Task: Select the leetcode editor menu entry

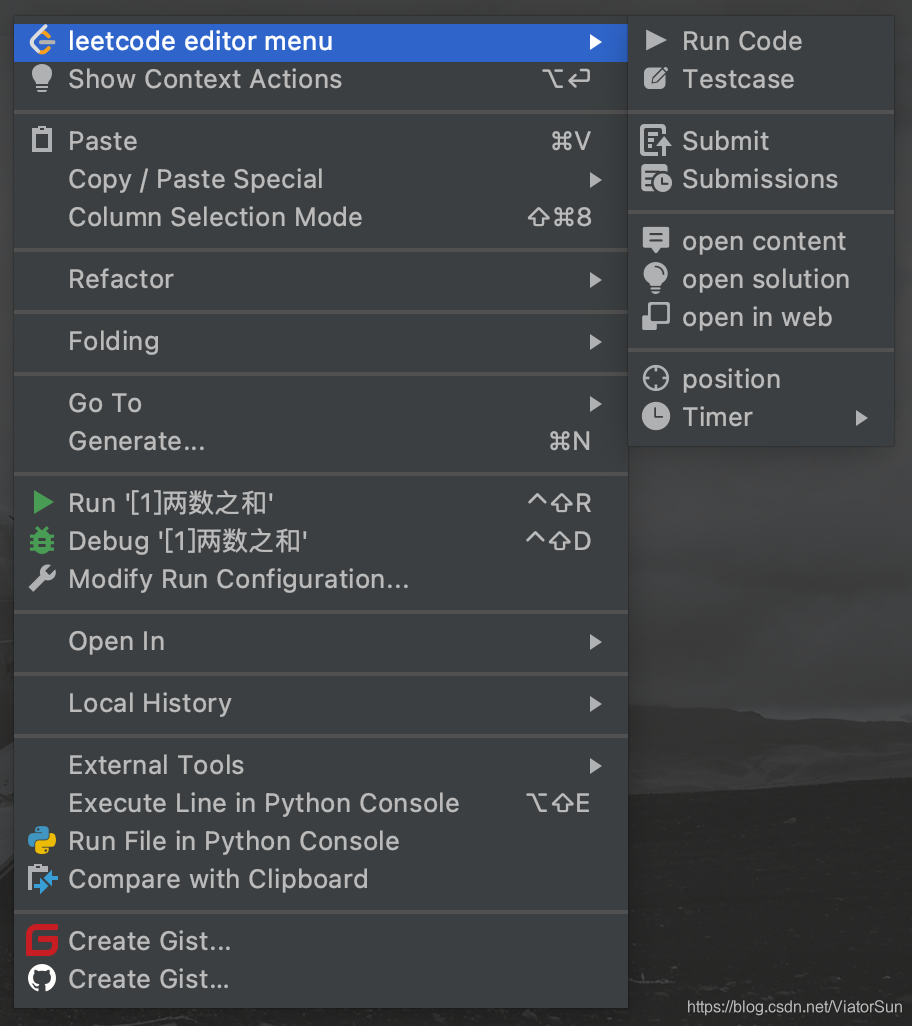Action: click(200, 41)
